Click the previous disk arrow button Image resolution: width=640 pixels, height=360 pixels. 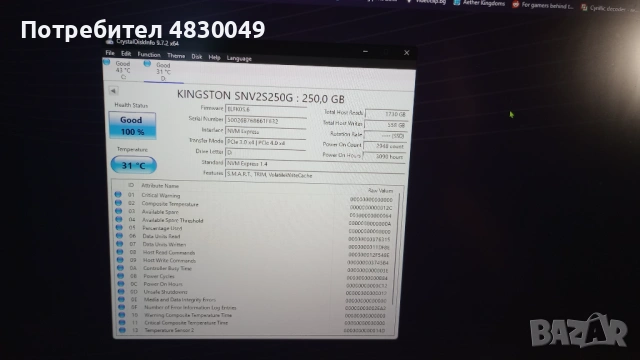pos(114,91)
